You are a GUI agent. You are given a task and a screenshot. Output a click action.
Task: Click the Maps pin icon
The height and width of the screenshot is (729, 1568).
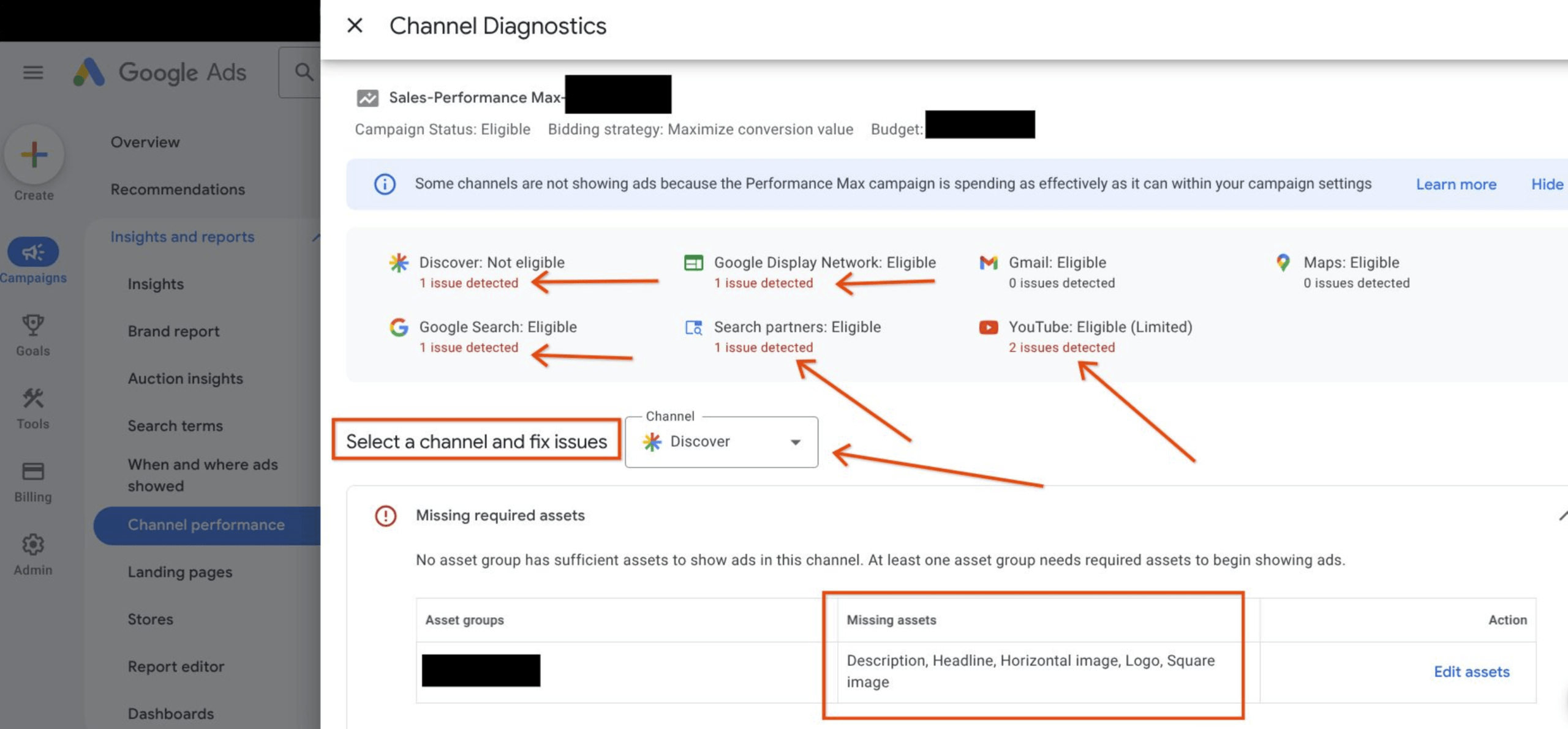pyautogui.click(x=1283, y=263)
